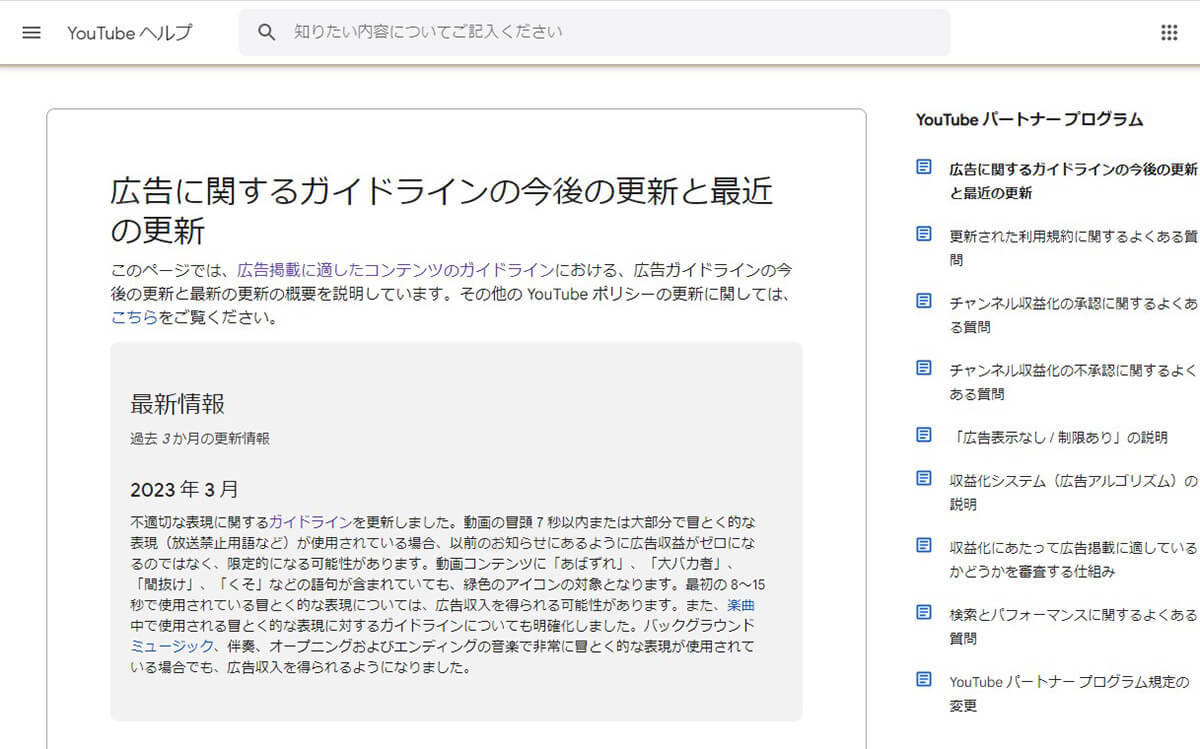1200x749 pixels.
Task: Click the article icon beside YouTube パートナー プログラム規定の変更
Action: coord(924,680)
